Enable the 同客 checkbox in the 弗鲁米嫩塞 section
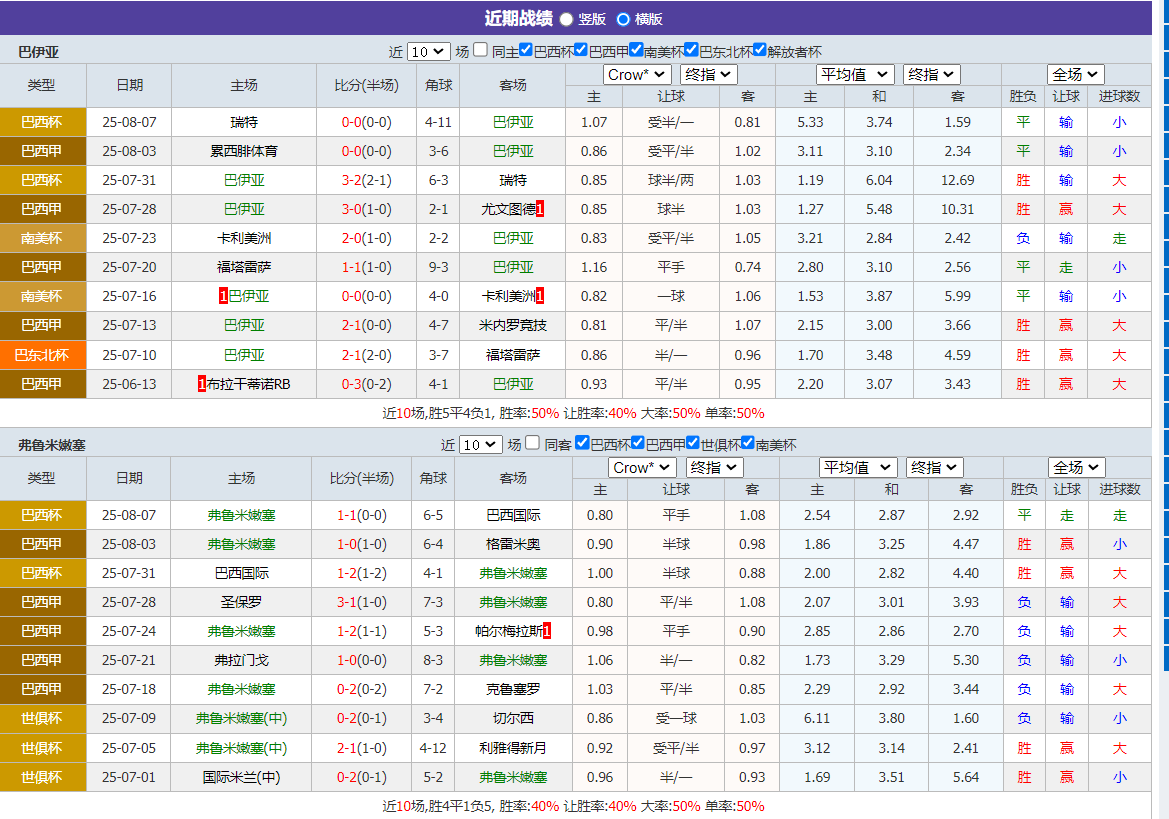The width and height of the screenshot is (1169, 819). (x=532, y=442)
